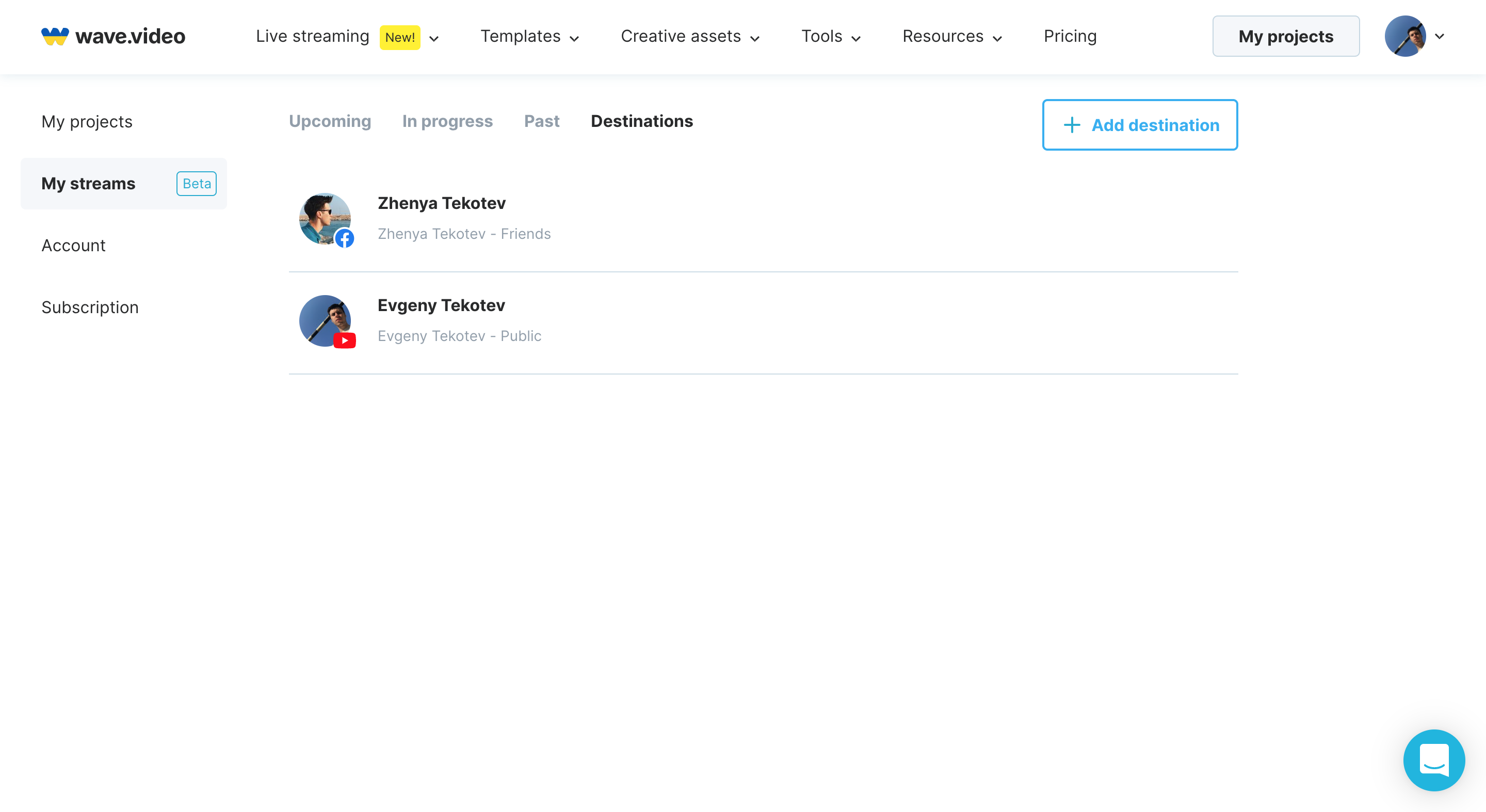Viewport: 1486px width, 812px height.
Task: Open the Templates menu
Action: tap(520, 36)
